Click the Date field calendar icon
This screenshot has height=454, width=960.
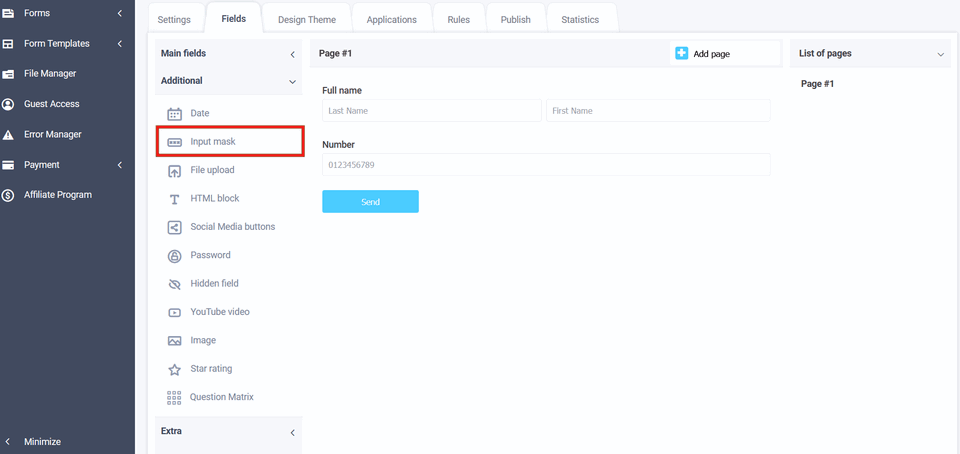[174, 114]
